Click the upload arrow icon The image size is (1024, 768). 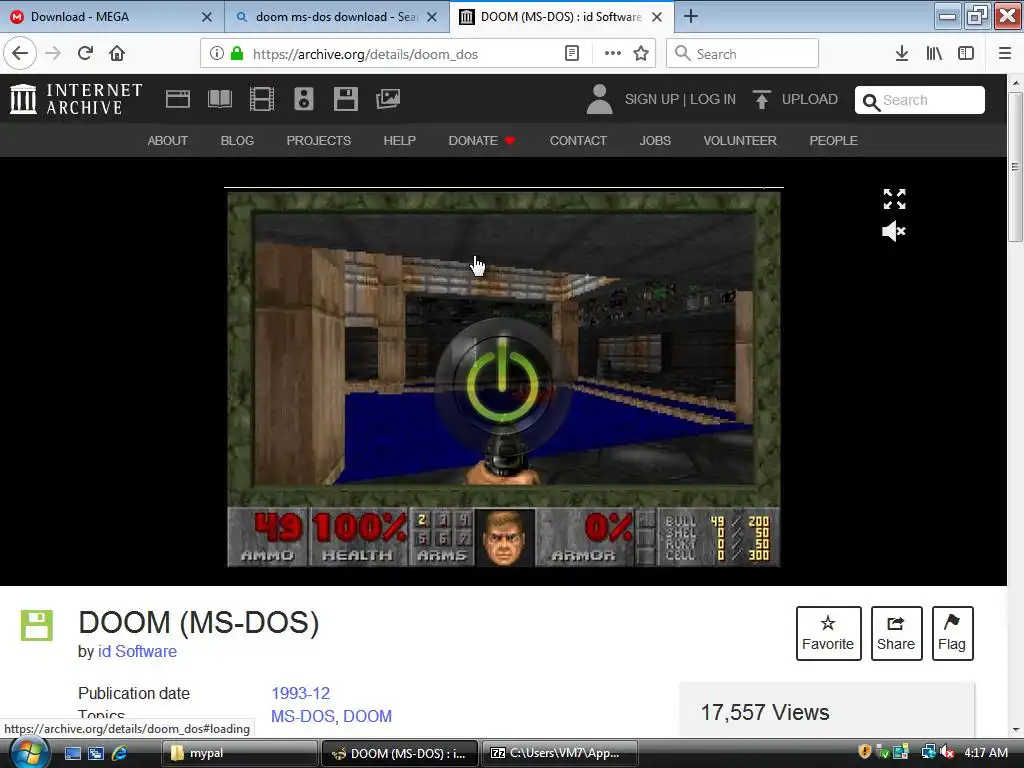click(761, 99)
